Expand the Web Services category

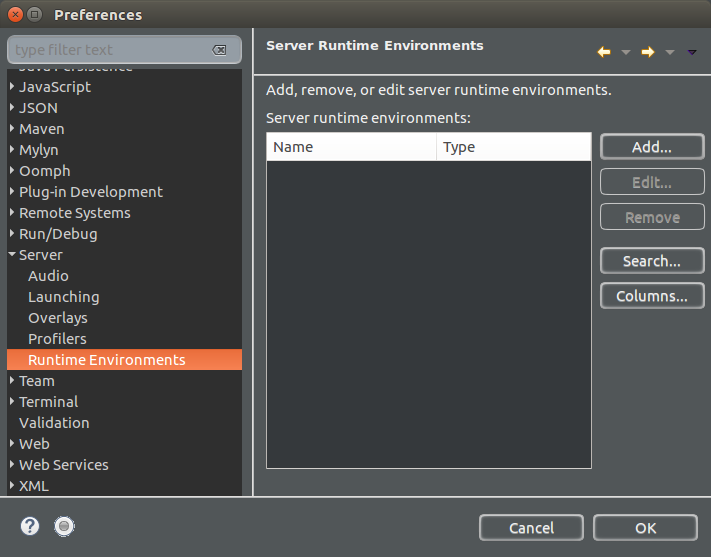click(12, 465)
